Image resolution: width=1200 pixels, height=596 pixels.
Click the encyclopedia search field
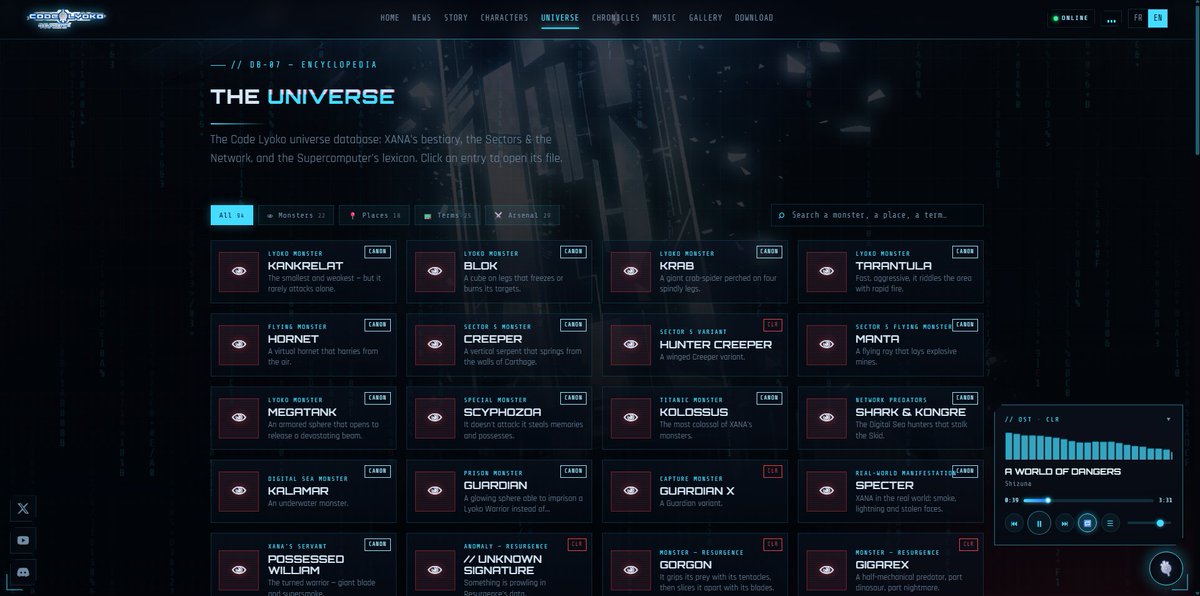877,215
